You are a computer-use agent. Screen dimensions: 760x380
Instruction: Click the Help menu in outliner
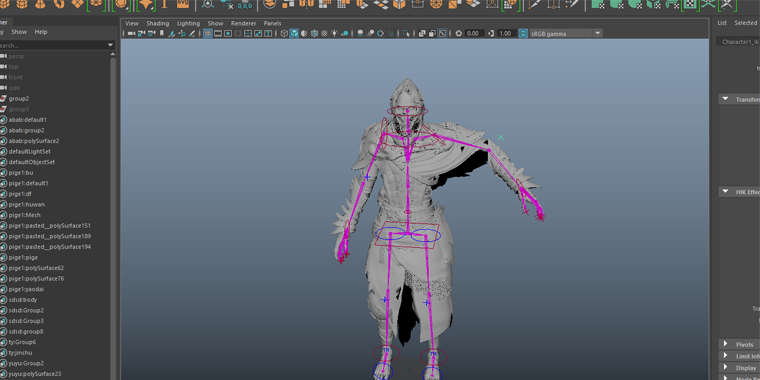point(41,32)
